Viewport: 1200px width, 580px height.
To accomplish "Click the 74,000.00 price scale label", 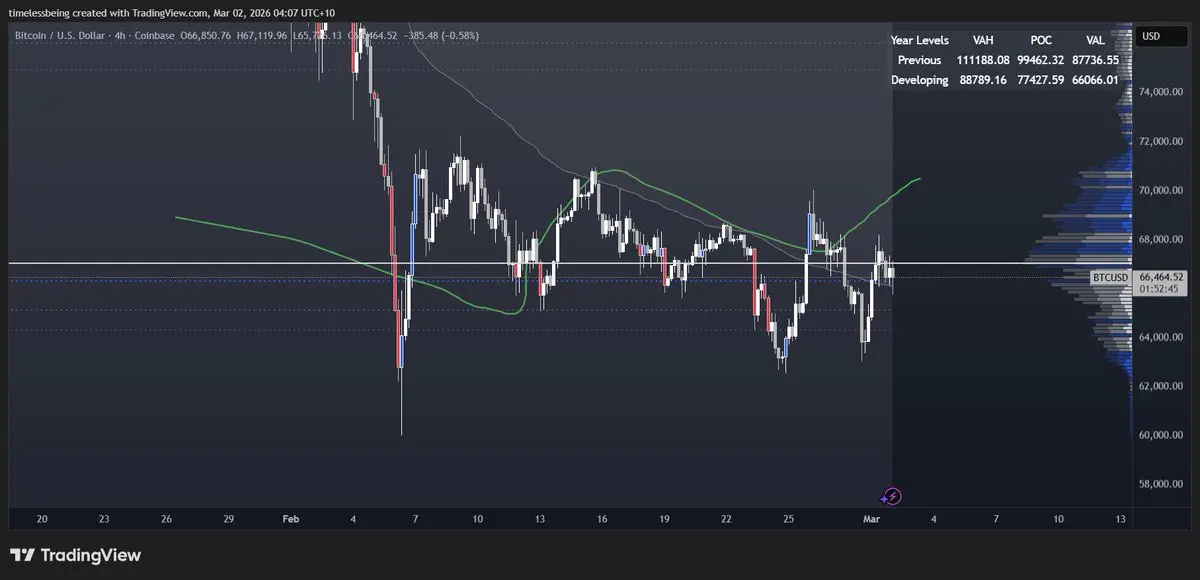I will (1161, 92).
